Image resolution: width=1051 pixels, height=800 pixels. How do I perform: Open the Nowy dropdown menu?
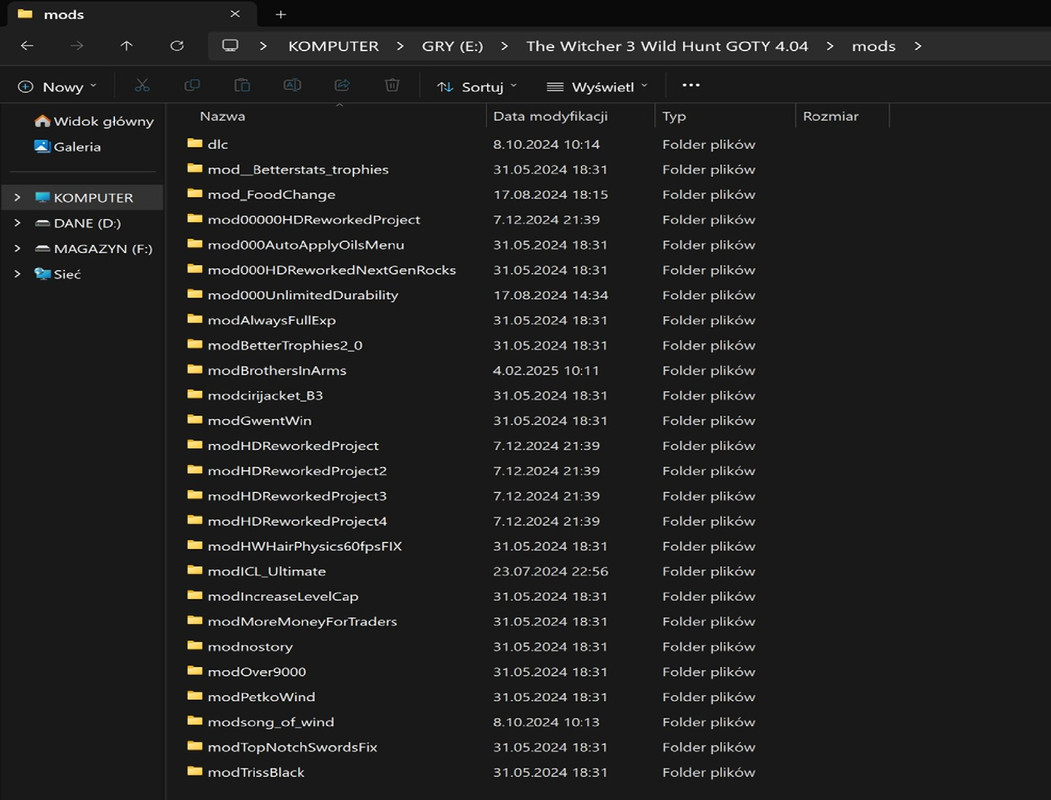click(58, 86)
